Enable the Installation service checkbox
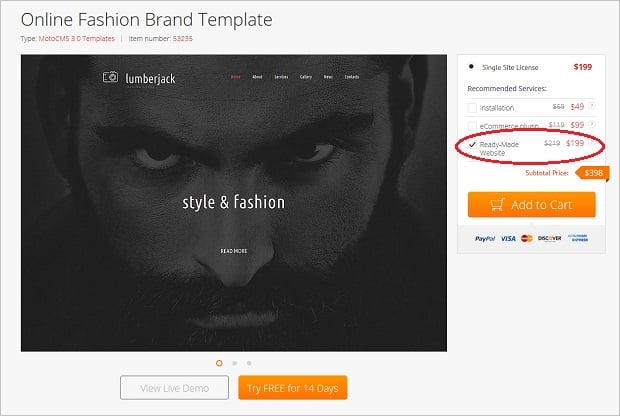 point(473,106)
